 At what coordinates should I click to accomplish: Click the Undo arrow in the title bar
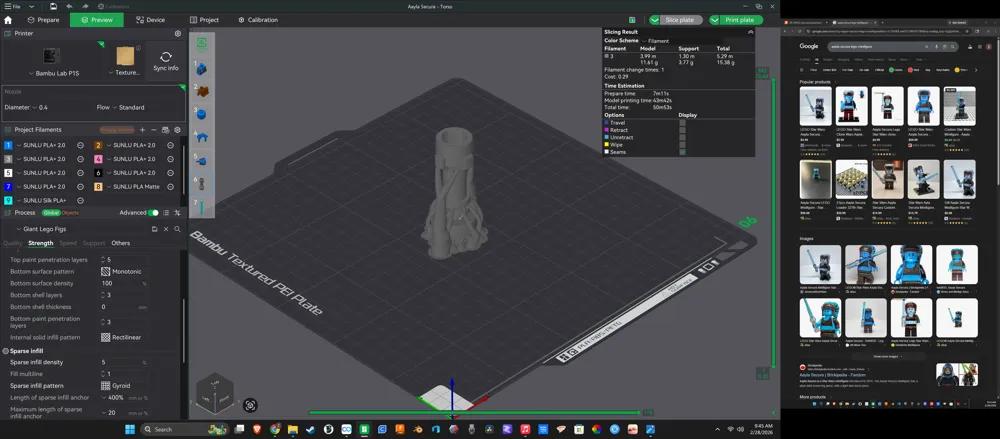click(x=69, y=6)
